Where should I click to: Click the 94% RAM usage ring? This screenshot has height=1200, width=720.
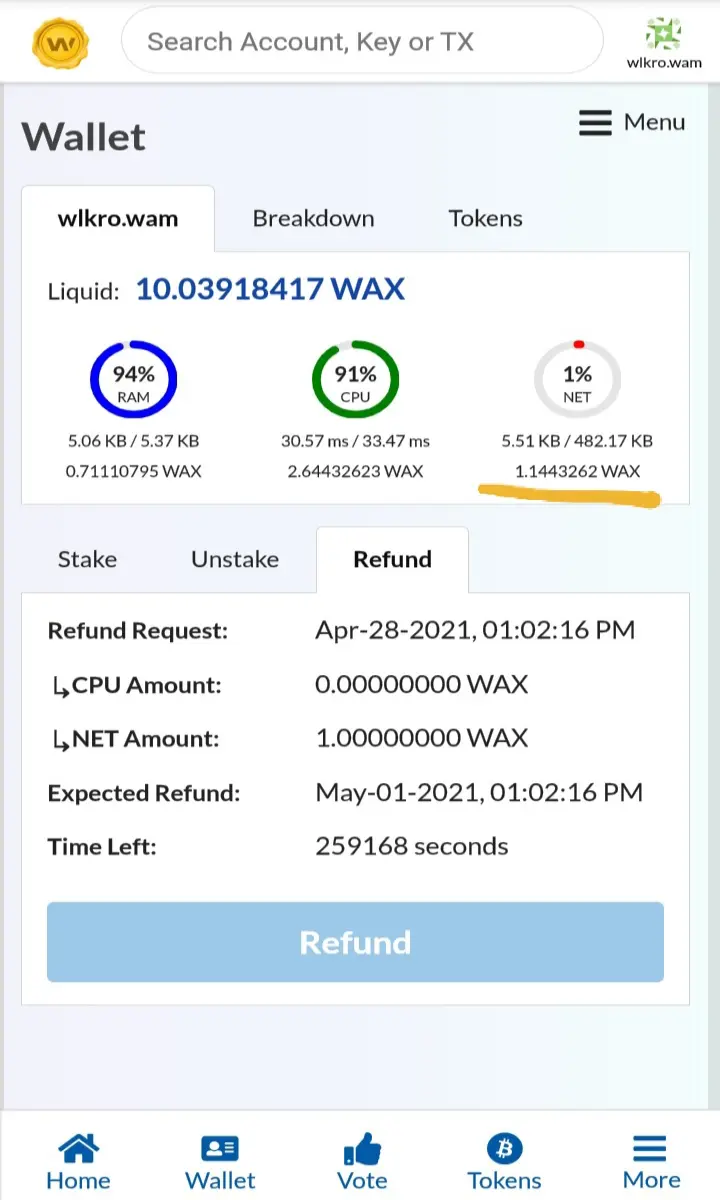tap(133, 380)
